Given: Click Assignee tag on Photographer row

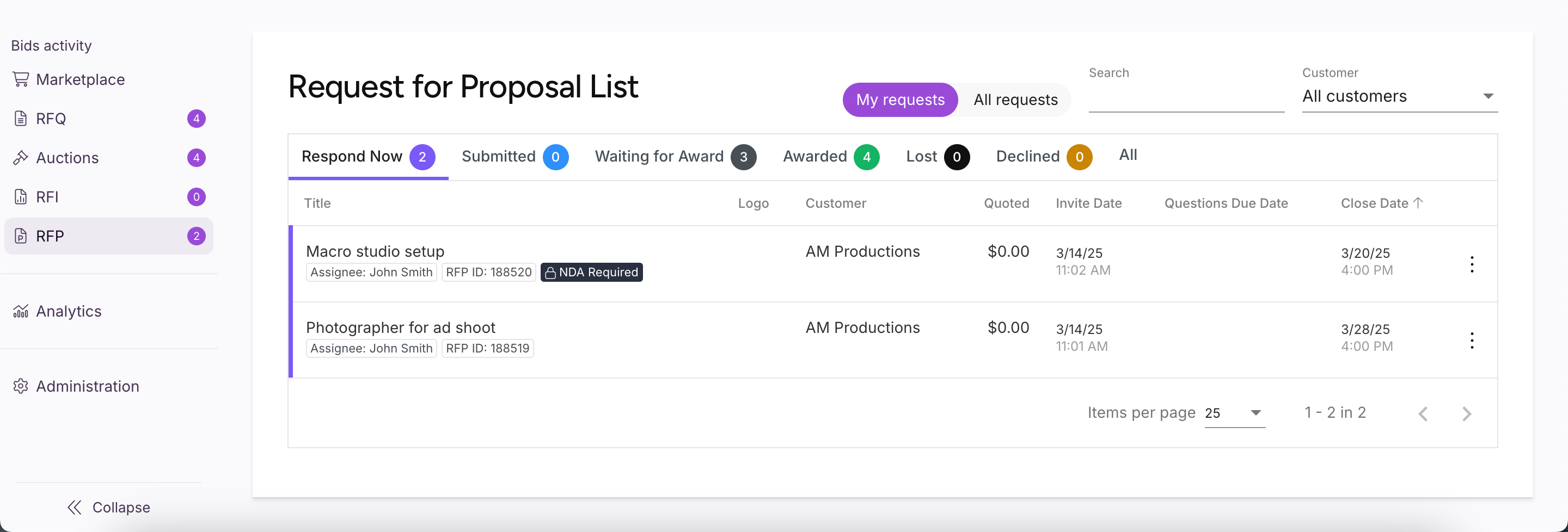Looking at the screenshot, I should 371,348.
